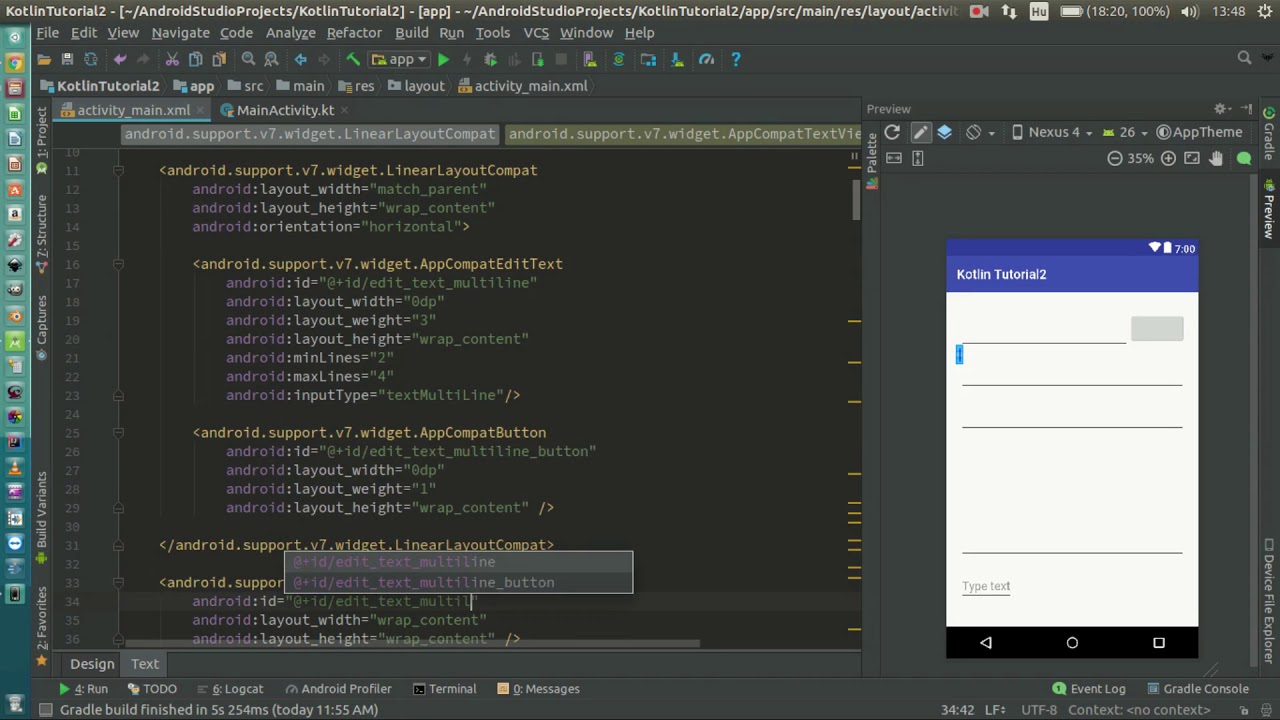The height and width of the screenshot is (720, 1280).
Task: Zoom in on the preview
Action: [x=1167, y=158]
